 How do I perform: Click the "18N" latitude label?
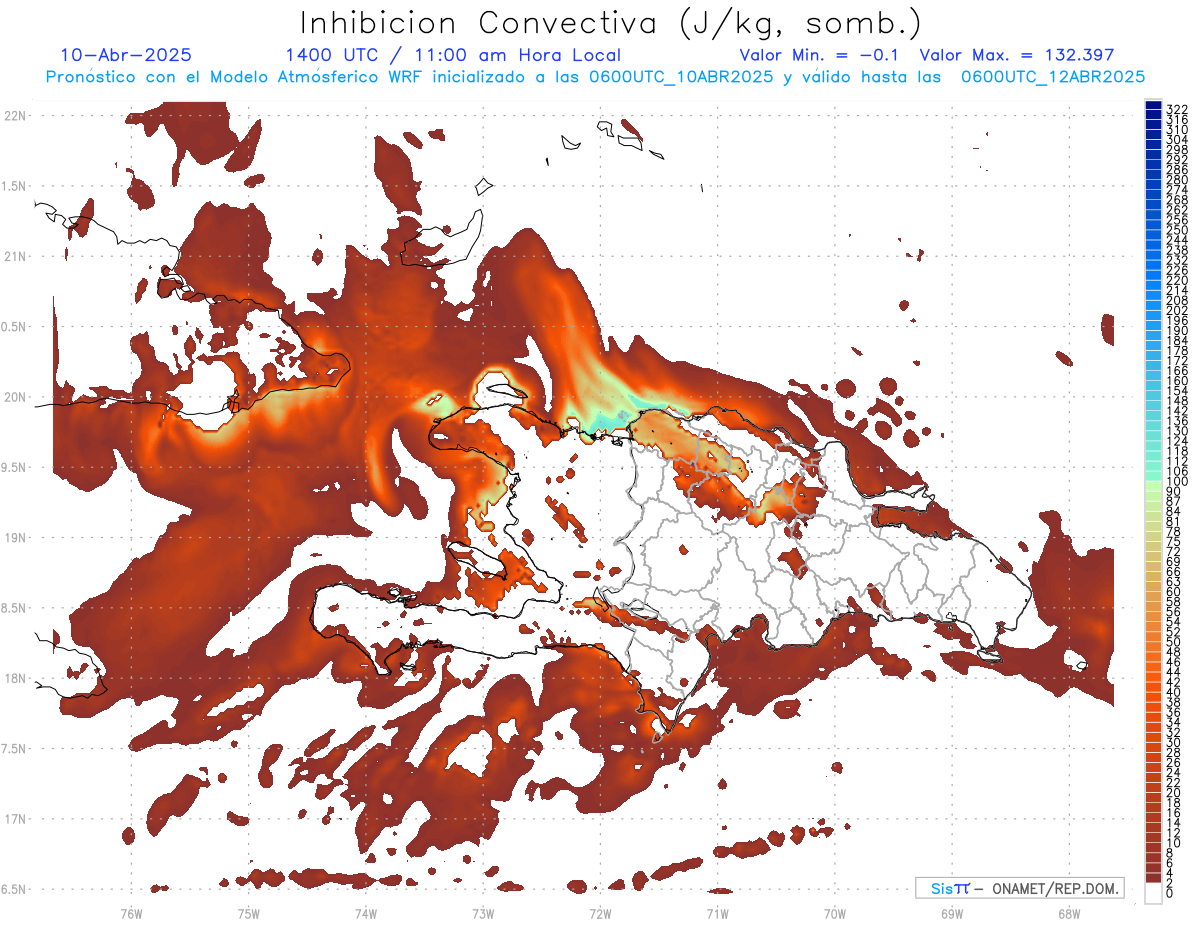pos(17,678)
